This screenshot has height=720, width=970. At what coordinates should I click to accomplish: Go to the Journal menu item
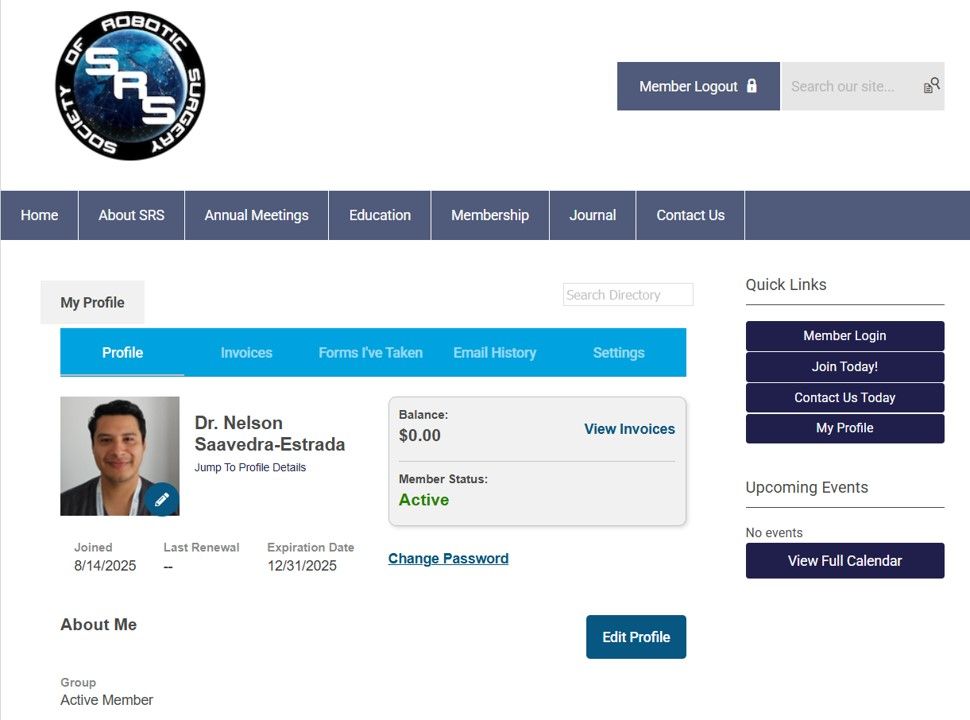click(592, 215)
